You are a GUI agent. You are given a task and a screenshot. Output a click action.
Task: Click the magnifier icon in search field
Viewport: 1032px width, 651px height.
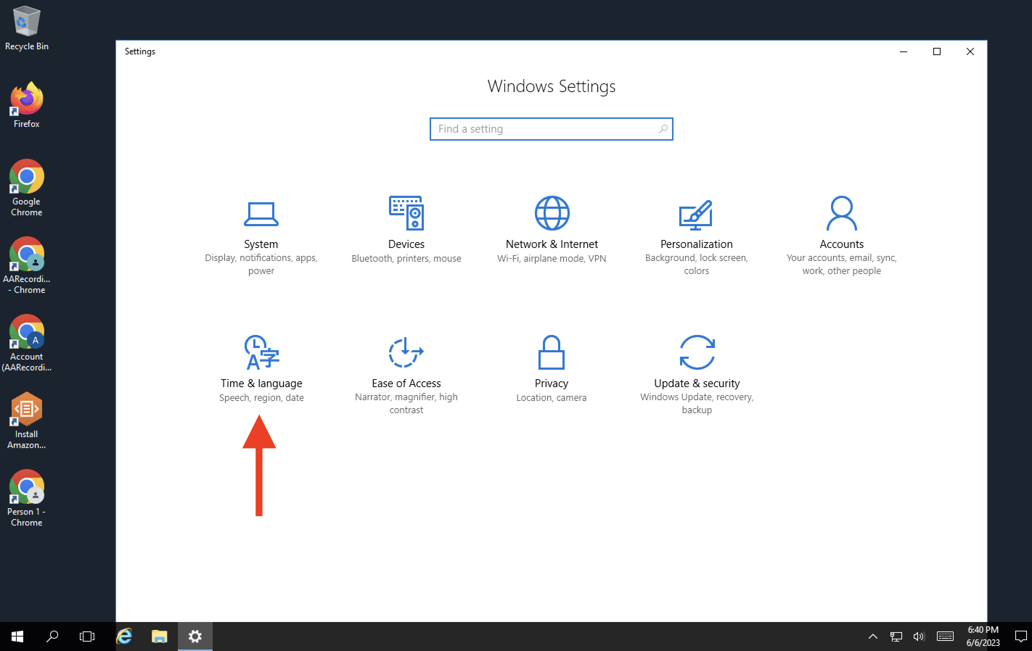coord(662,129)
